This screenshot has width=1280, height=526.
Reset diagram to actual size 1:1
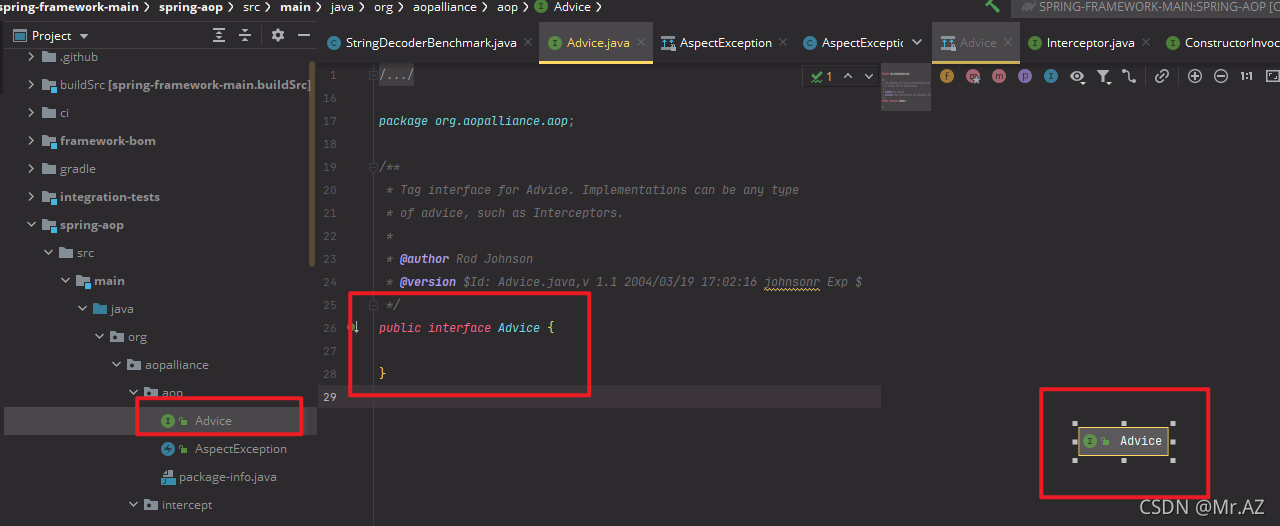pos(1247,76)
